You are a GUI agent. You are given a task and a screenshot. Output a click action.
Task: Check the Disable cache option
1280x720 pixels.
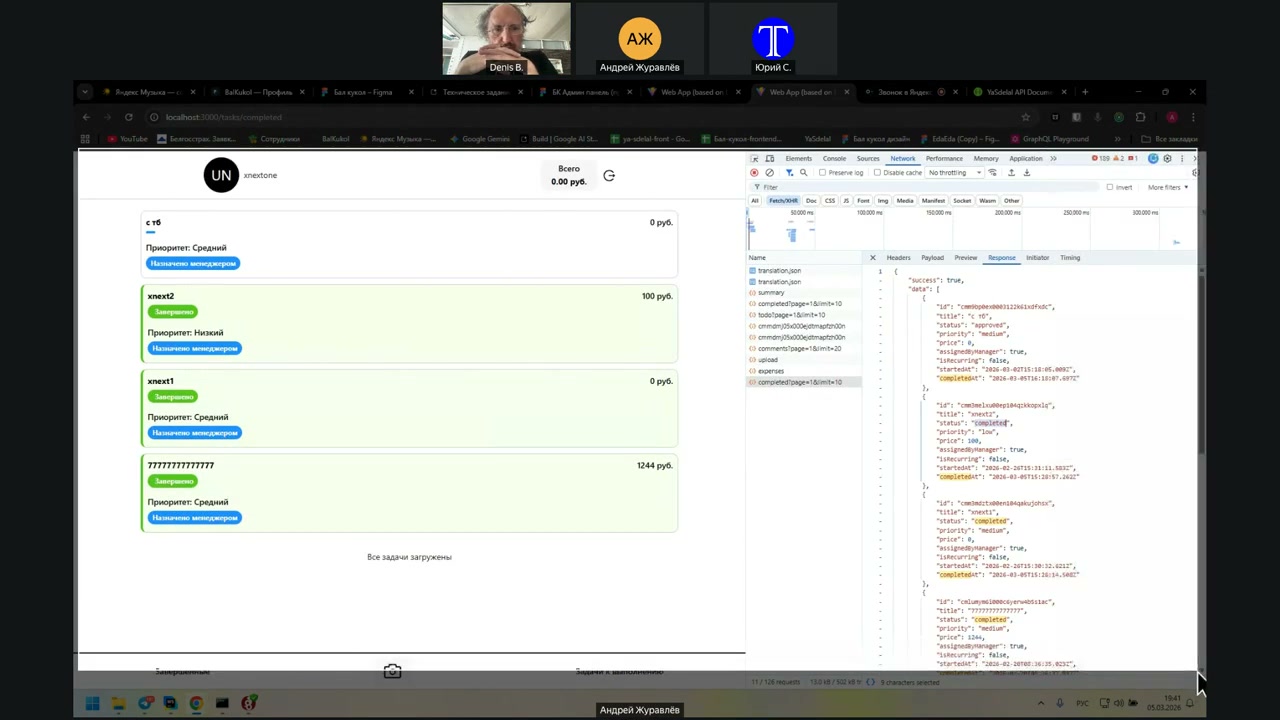coord(878,173)
